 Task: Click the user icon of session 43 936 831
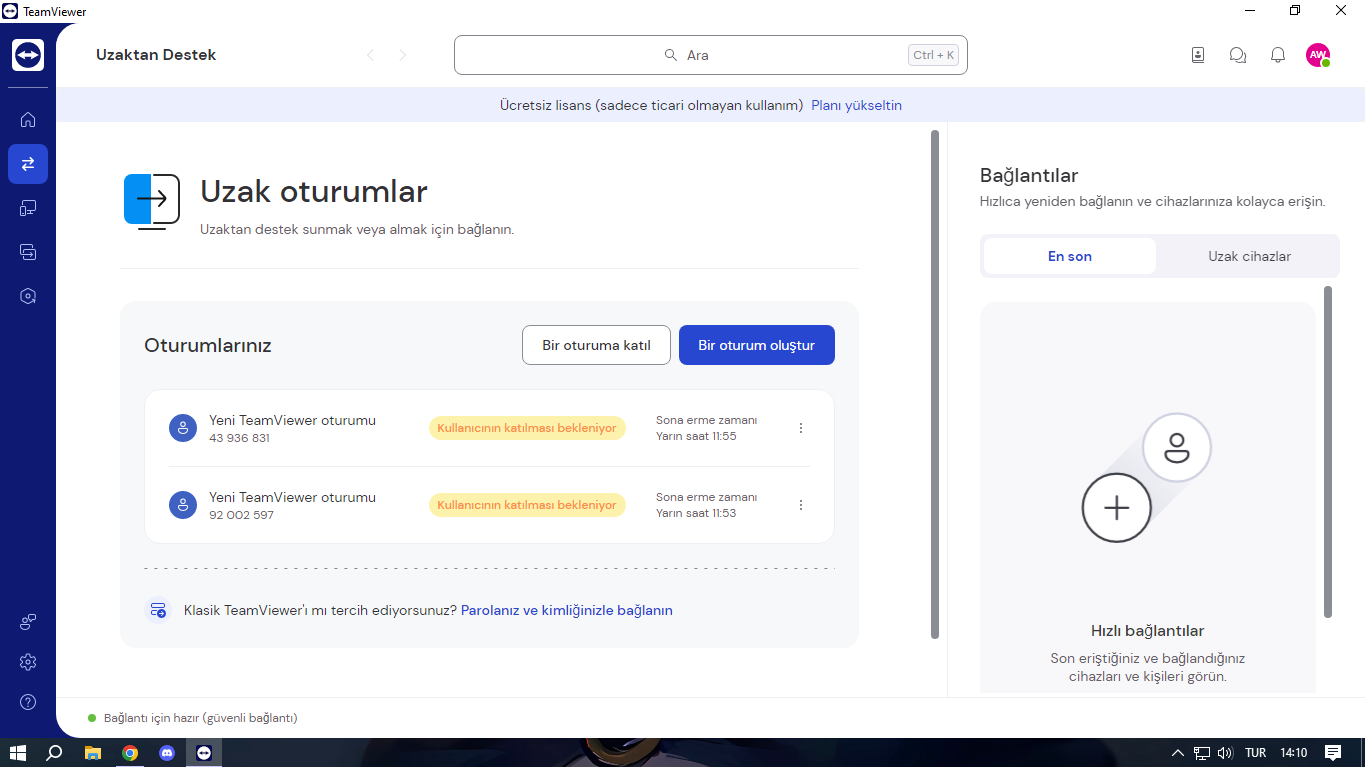(183, 428)
